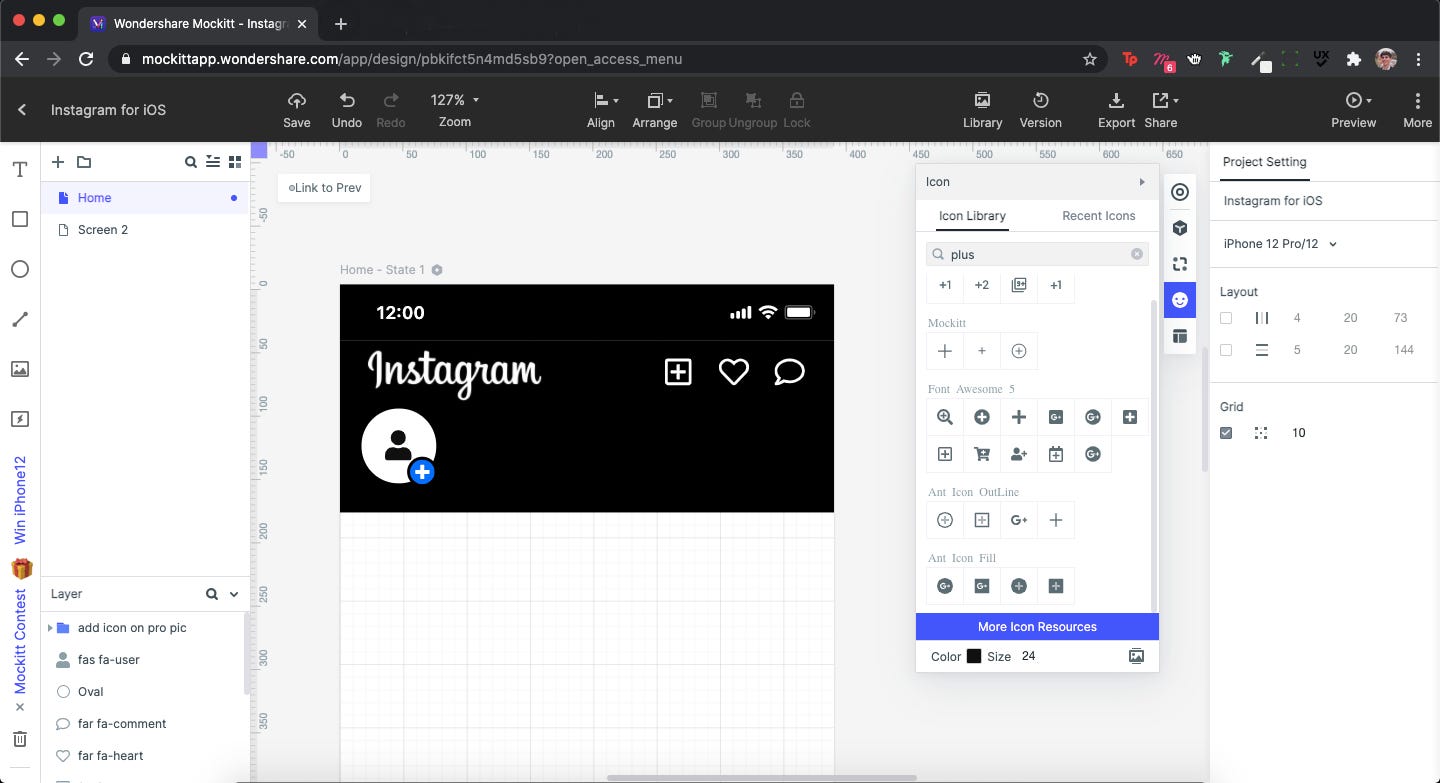Clear the plus search field

(1137, 254)
